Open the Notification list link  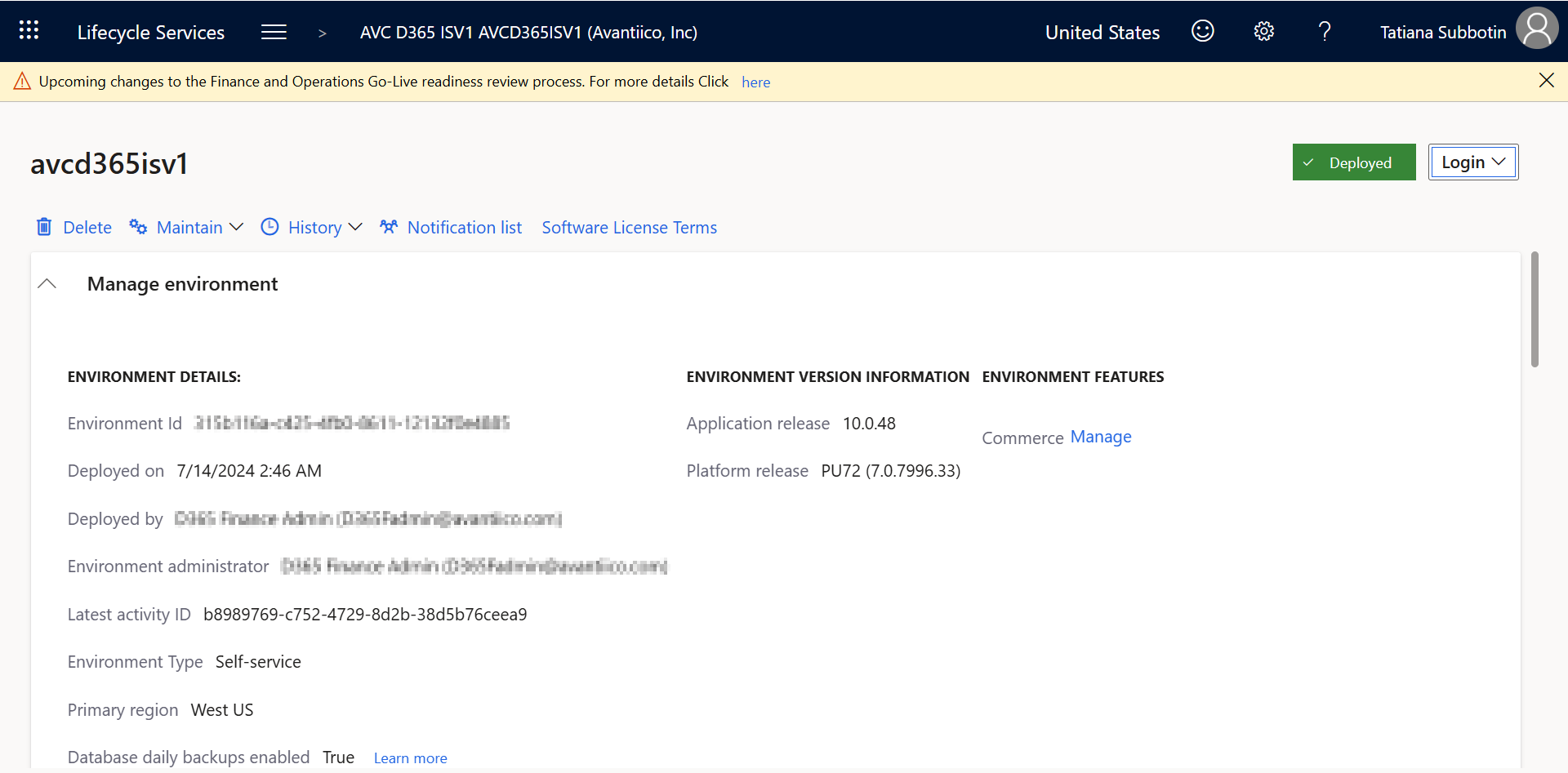[x=464, y=227]
